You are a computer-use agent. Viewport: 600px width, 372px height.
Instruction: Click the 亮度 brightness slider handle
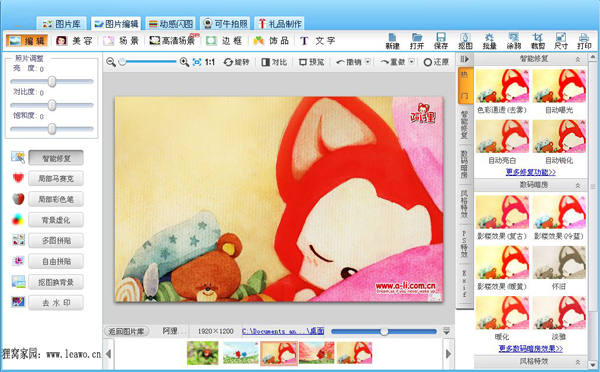point(52,81)
